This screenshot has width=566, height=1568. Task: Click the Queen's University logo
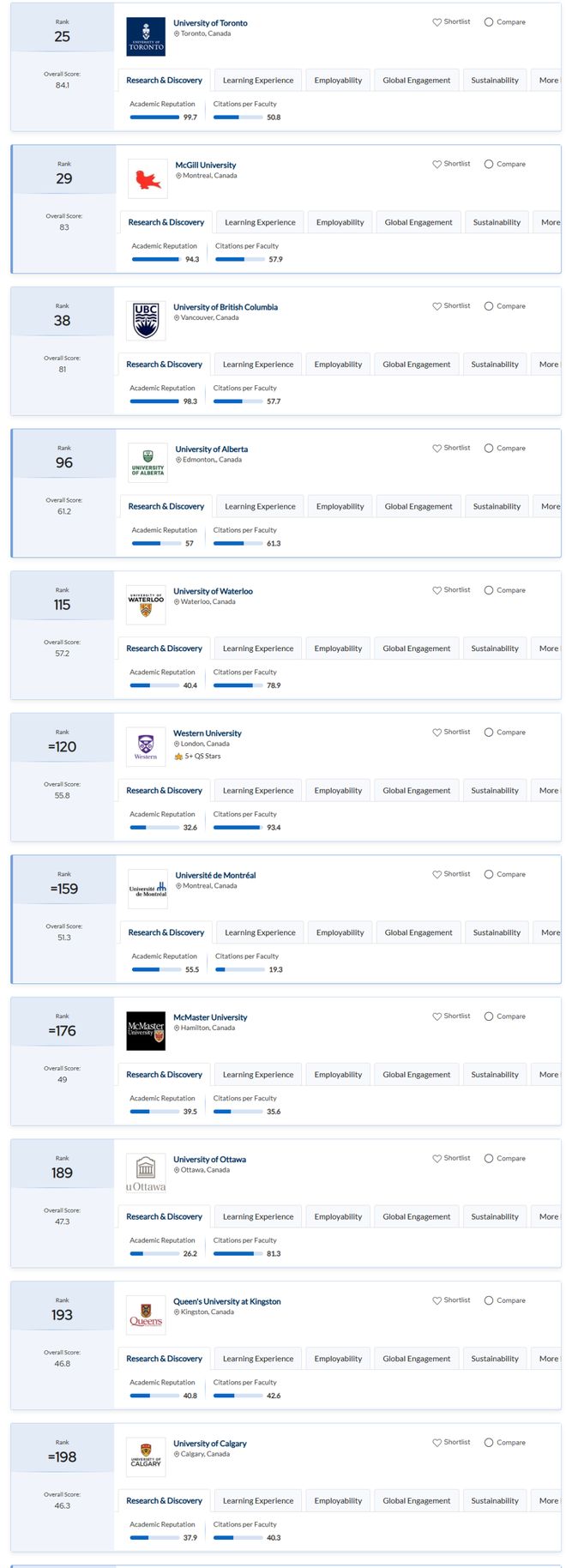[x=146, y=1315]
